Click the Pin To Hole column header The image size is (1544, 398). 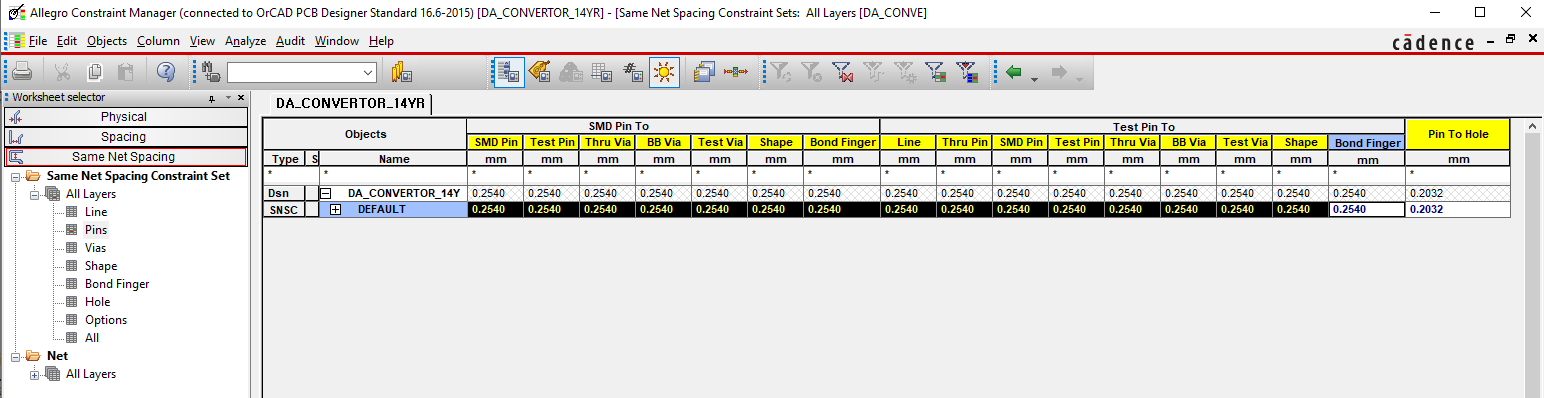[1458, 134]
